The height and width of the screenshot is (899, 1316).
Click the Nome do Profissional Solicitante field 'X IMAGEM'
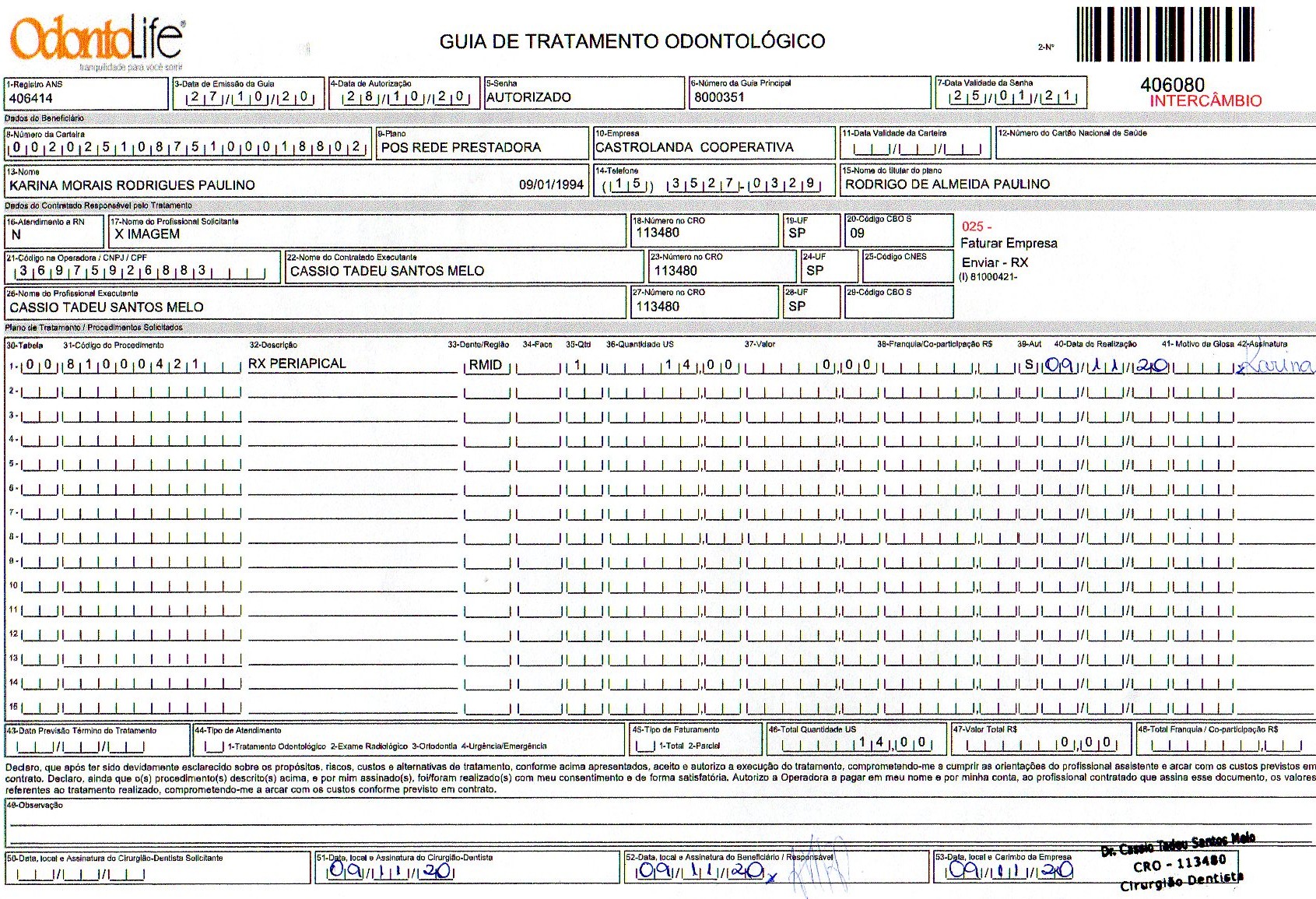tap(367, 232)
